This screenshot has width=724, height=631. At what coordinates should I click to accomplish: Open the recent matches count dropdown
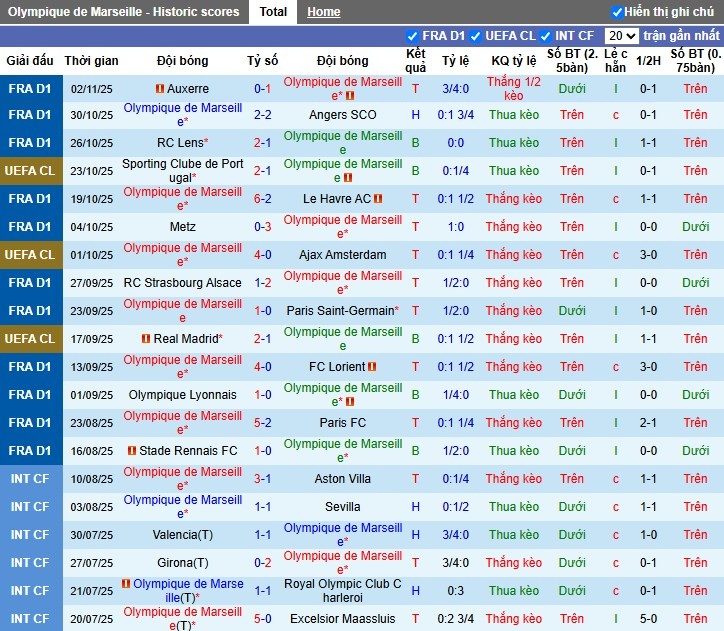621,36
